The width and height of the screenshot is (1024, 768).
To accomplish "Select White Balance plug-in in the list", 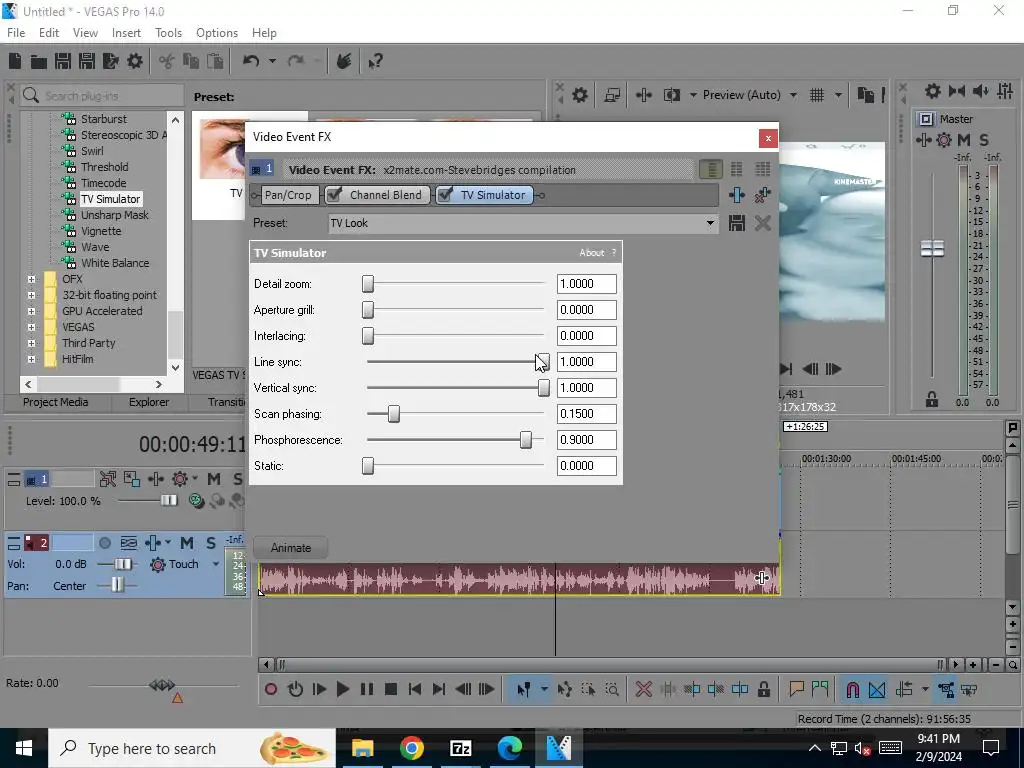I will click(x=115, y=263).
